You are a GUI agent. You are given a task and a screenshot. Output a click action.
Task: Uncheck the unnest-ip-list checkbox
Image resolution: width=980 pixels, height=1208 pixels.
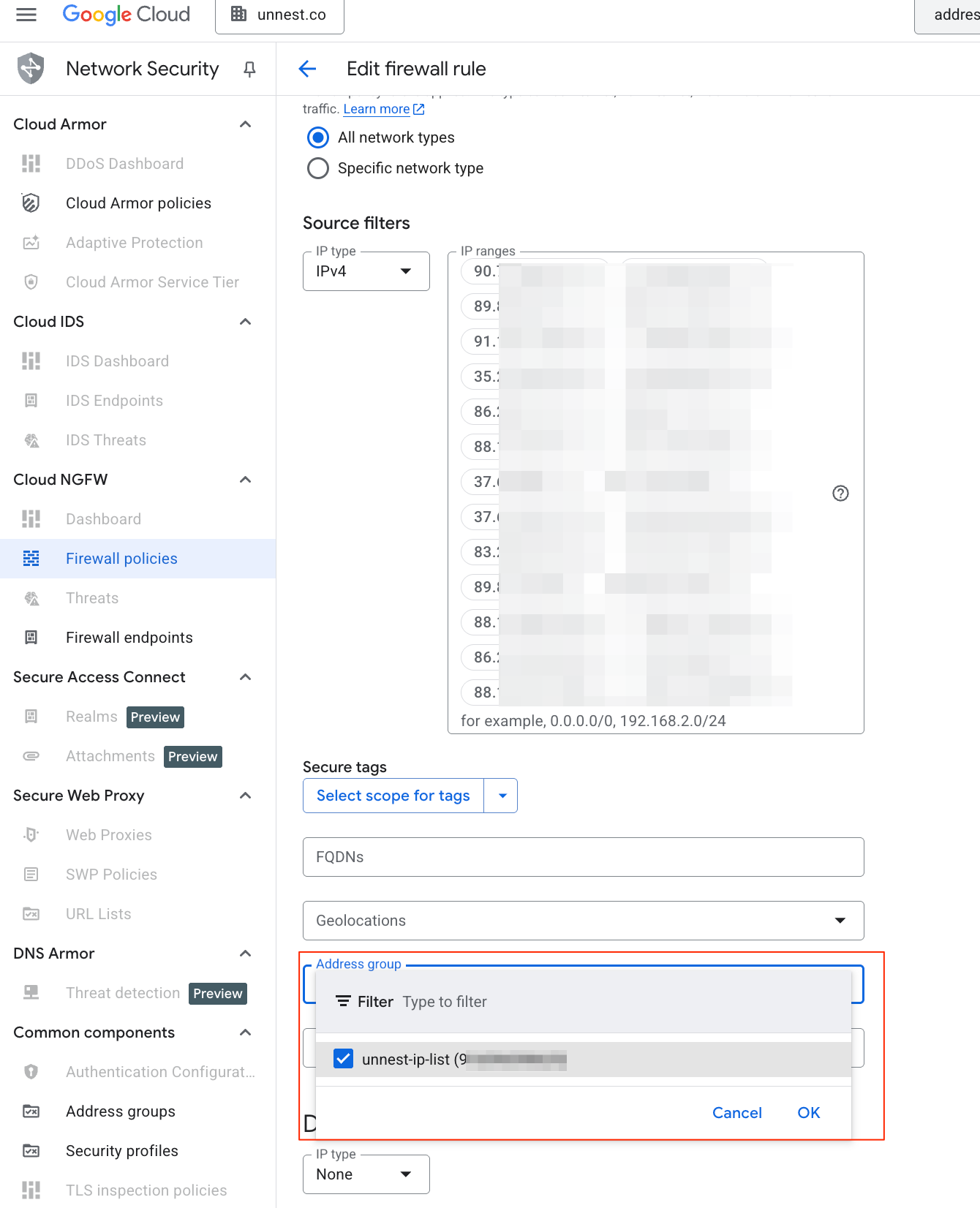(343, 1059)
